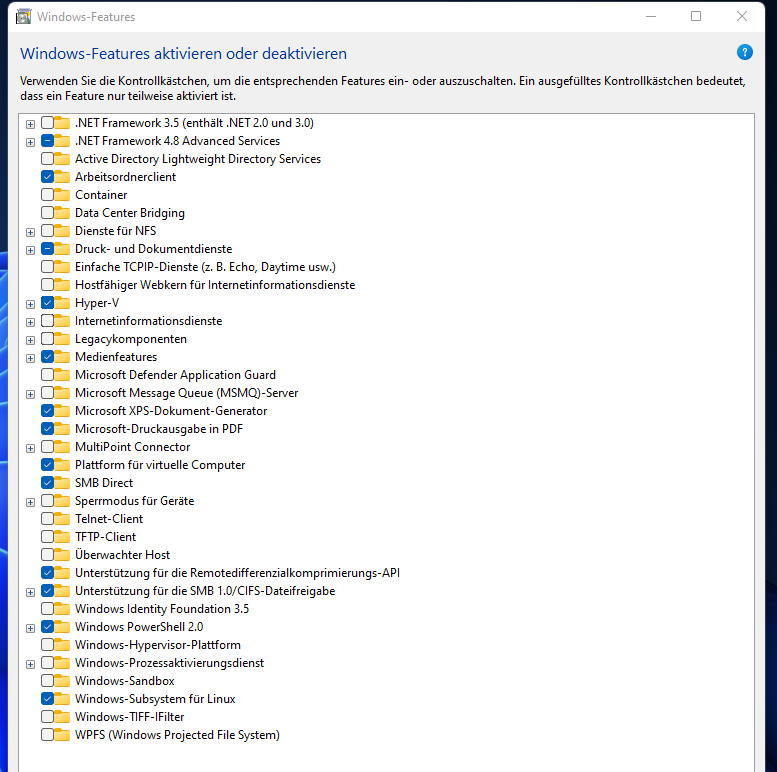
Task: Minimize the Windows-Features window
Action: click(651, 16)
